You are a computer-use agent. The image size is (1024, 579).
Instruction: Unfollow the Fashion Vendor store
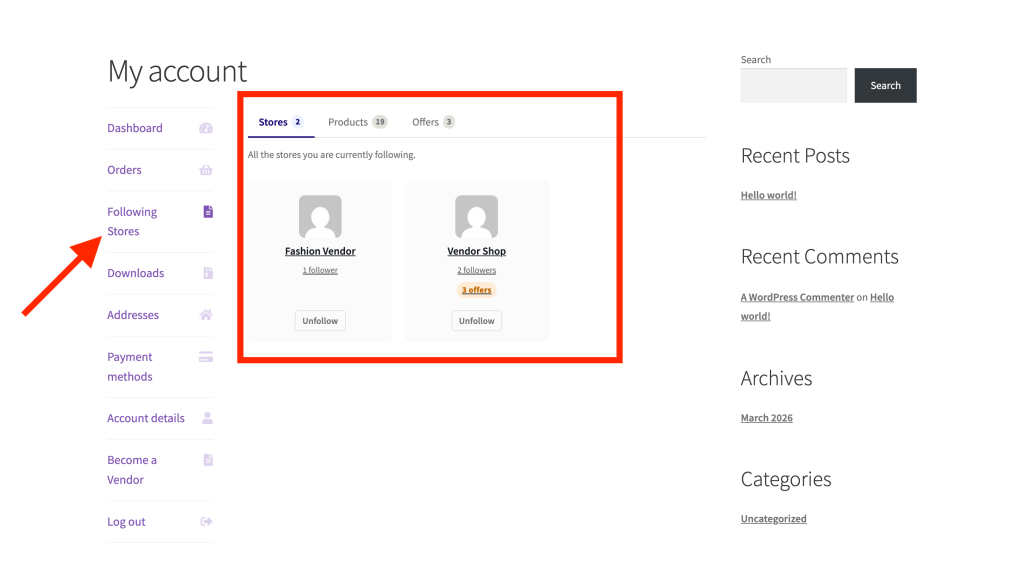(320, 321)
